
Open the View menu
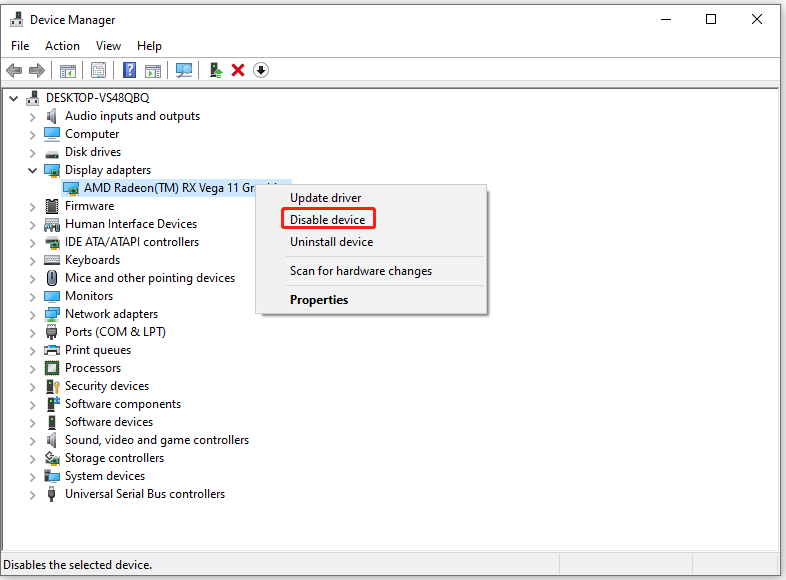click(x=108, y=46)
